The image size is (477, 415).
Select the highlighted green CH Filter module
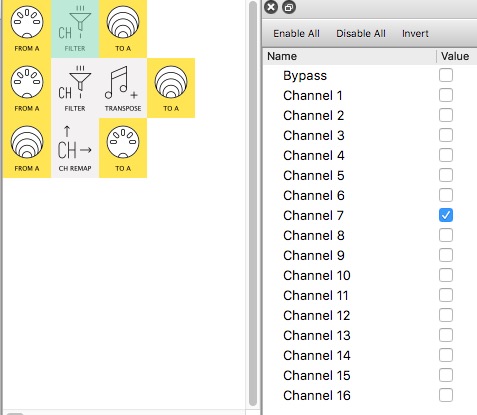(x=75, y=28)
